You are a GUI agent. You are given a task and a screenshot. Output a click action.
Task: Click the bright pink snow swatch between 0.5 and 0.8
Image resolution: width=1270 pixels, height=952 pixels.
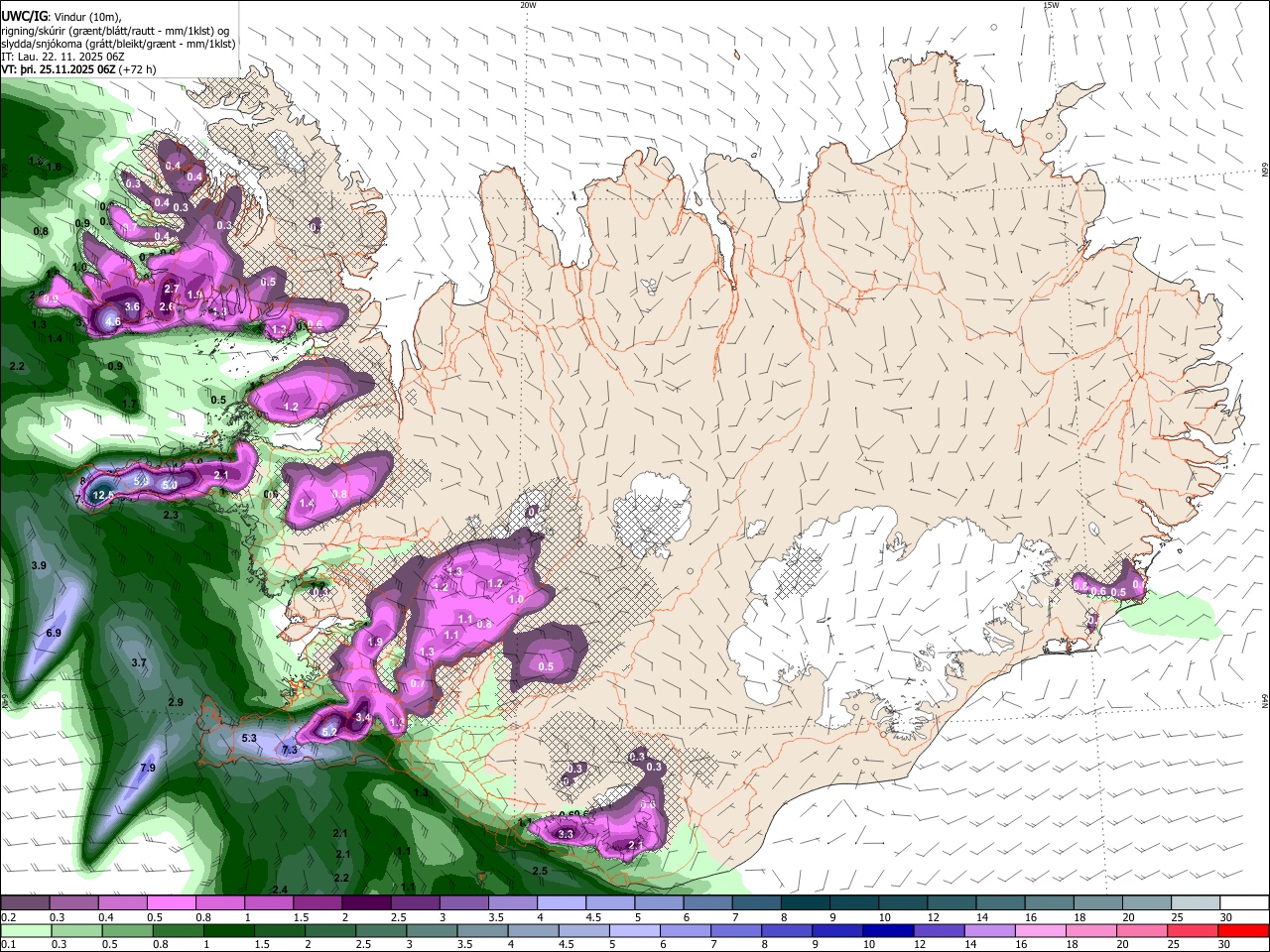171,903
